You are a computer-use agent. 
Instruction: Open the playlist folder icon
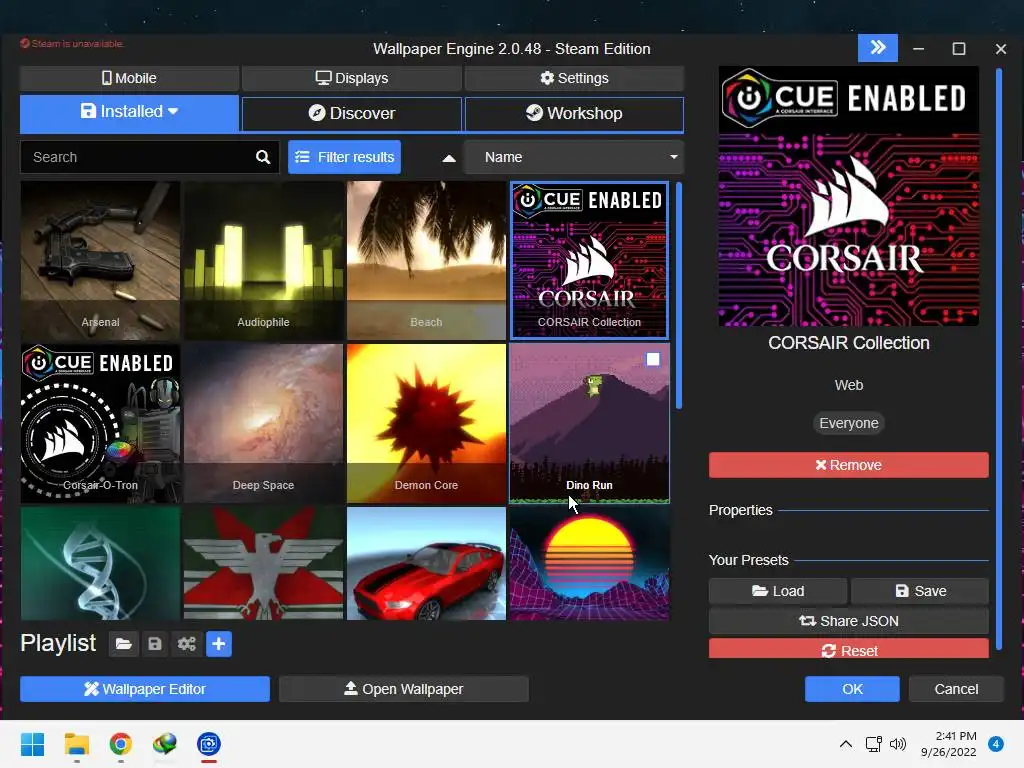tap(123, 644)
